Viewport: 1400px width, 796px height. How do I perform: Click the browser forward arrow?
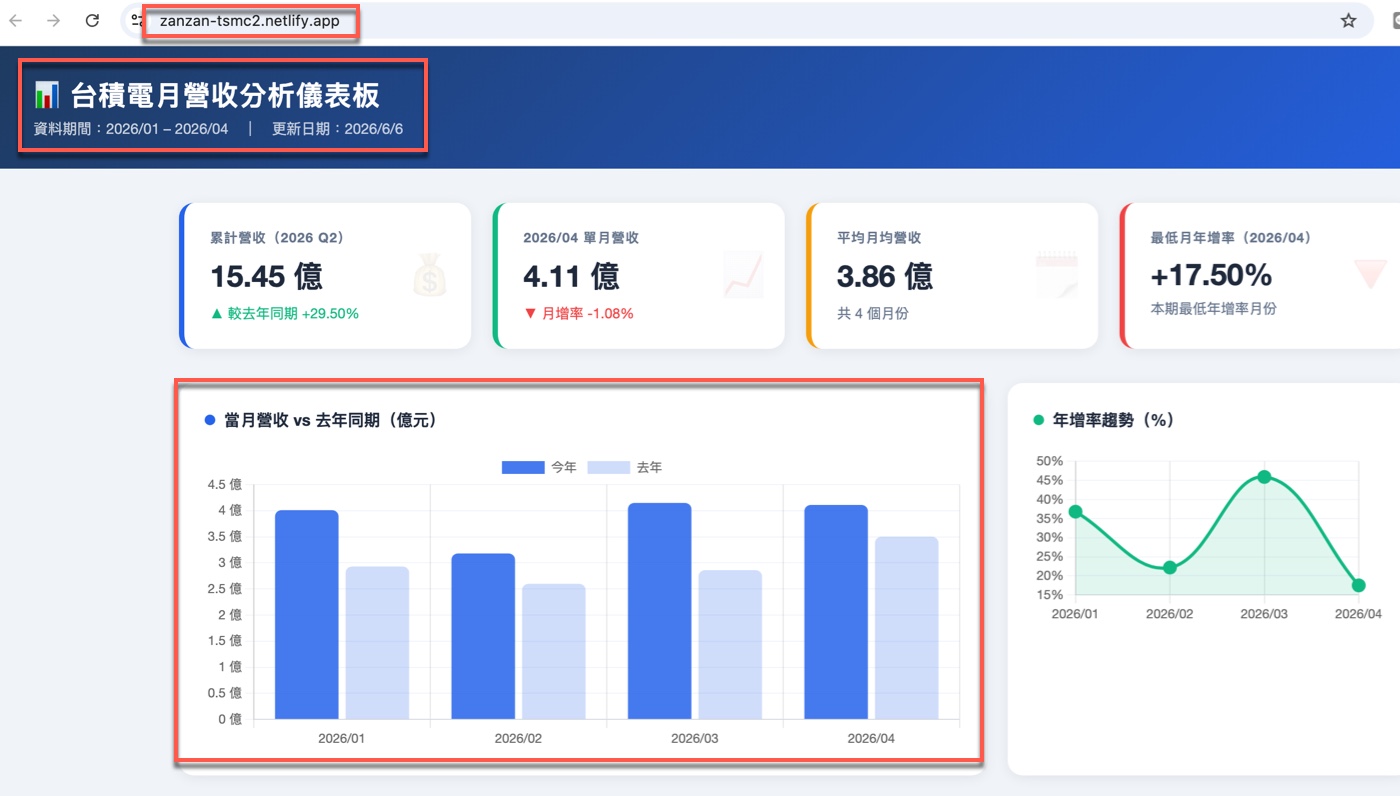[54, 21]
